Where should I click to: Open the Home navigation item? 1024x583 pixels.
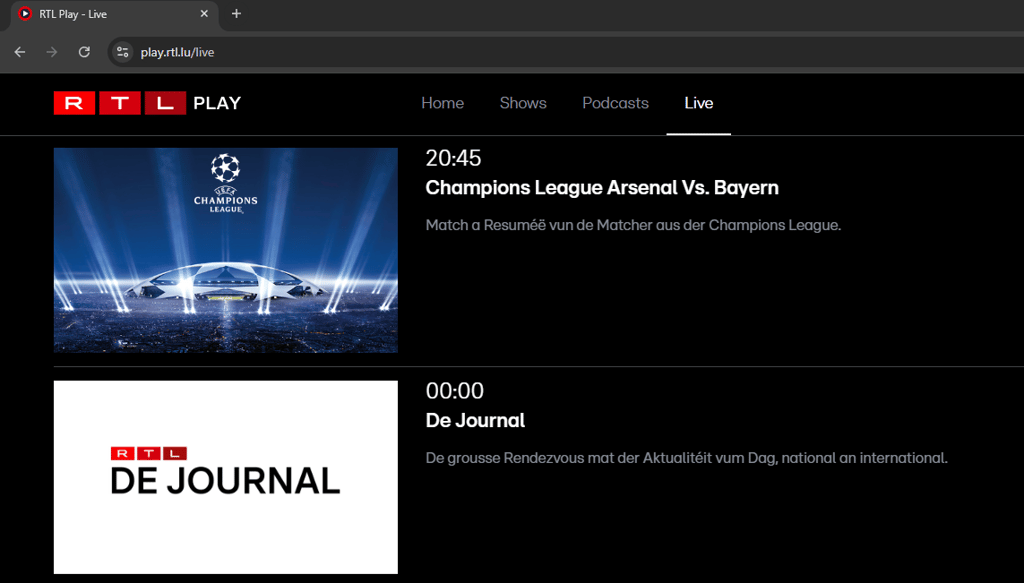point(443,103)
